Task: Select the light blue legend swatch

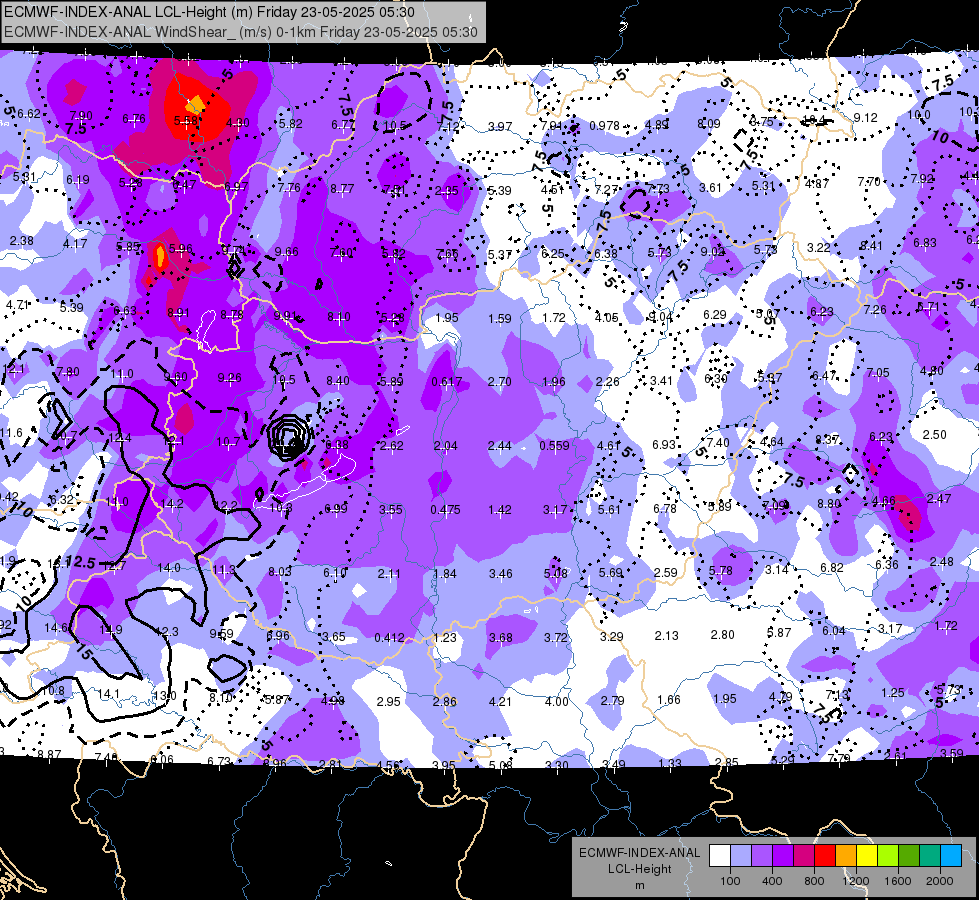Action: [951, 856]
